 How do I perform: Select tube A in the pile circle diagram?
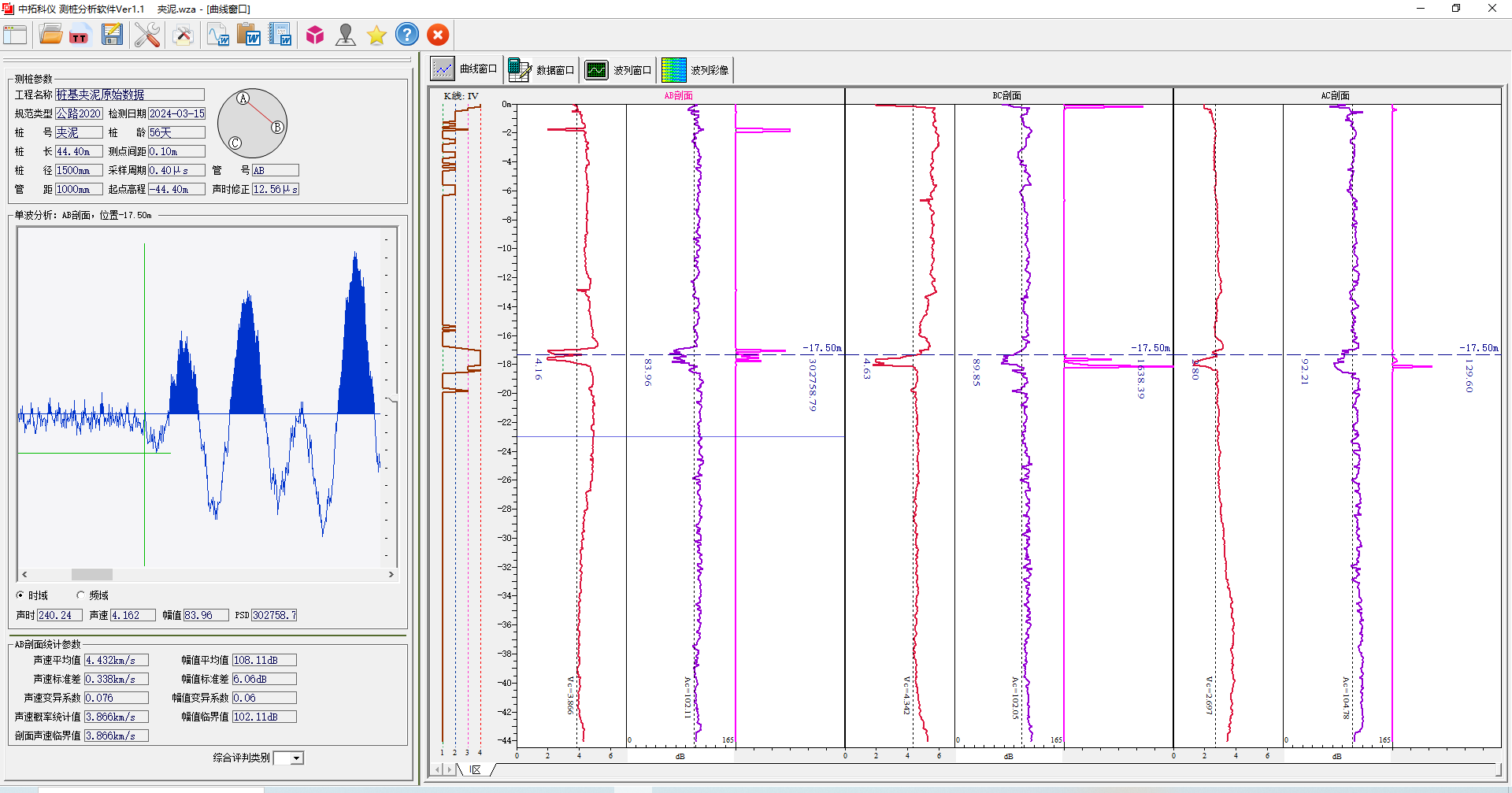243,98
